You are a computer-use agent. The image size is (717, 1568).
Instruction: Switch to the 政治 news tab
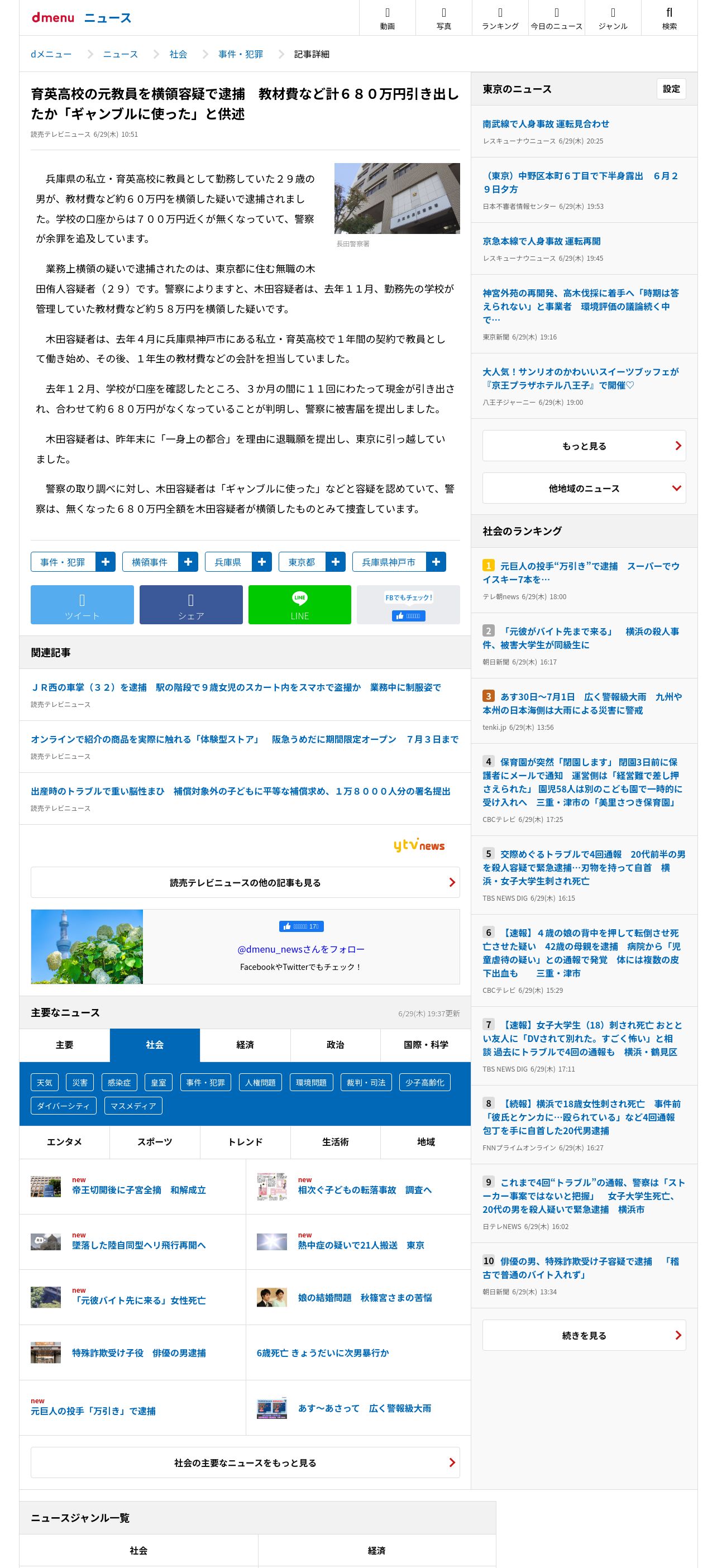click(x=336, y=1045)
